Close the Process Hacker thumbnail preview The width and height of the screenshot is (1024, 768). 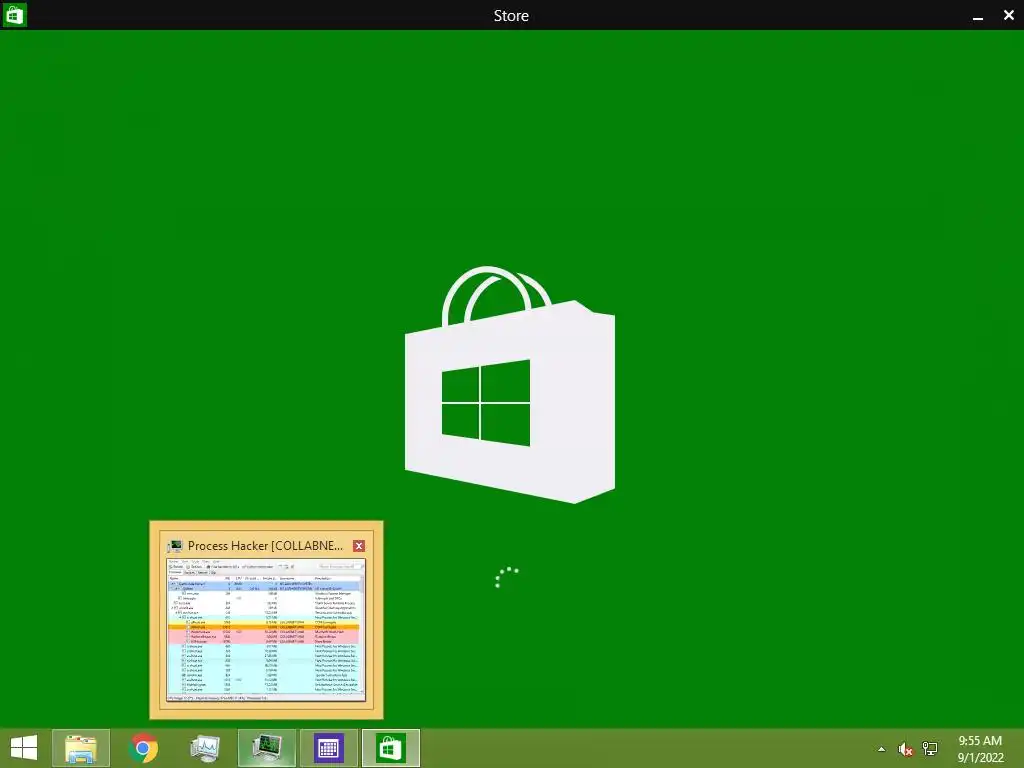tap(359, 546)
